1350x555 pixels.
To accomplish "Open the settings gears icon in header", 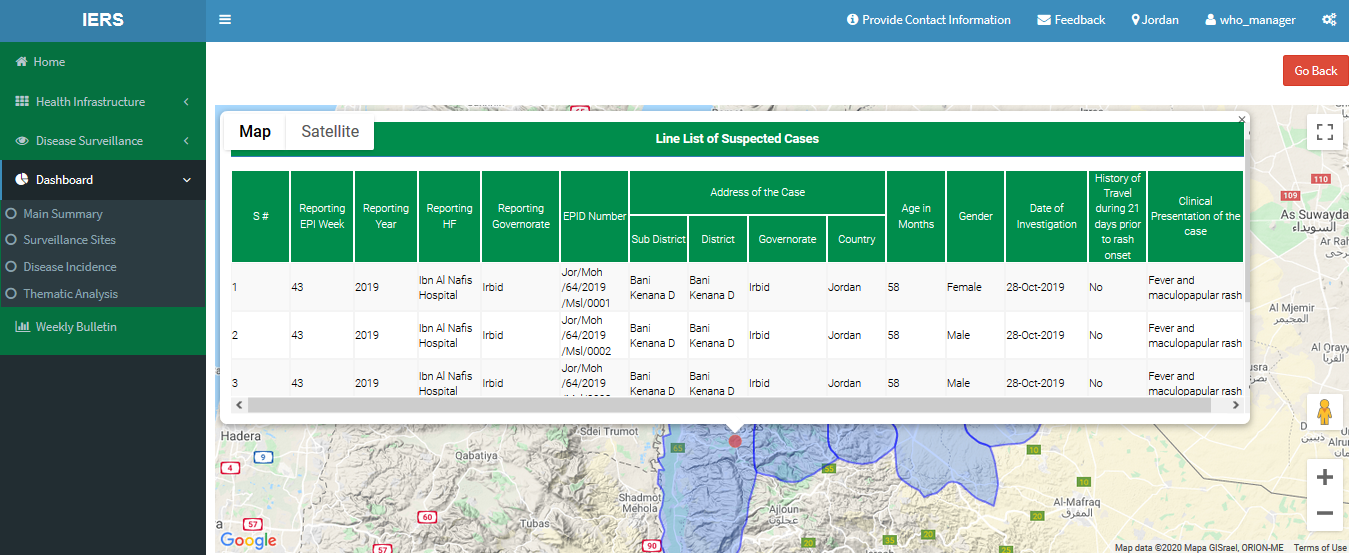I will click(1329, 20).
